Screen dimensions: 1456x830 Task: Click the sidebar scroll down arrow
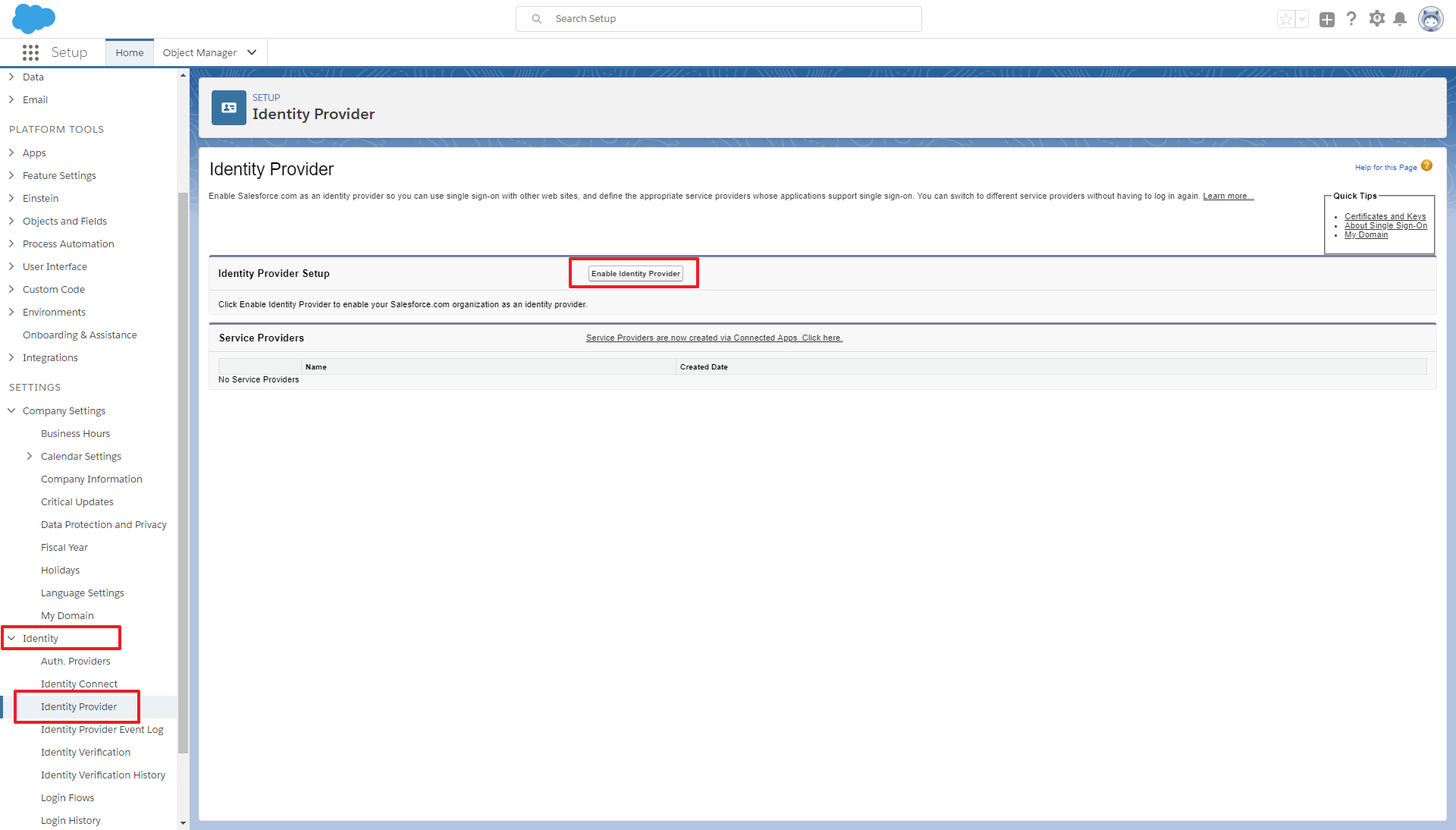pyautogui.click(x=183, y=822)
